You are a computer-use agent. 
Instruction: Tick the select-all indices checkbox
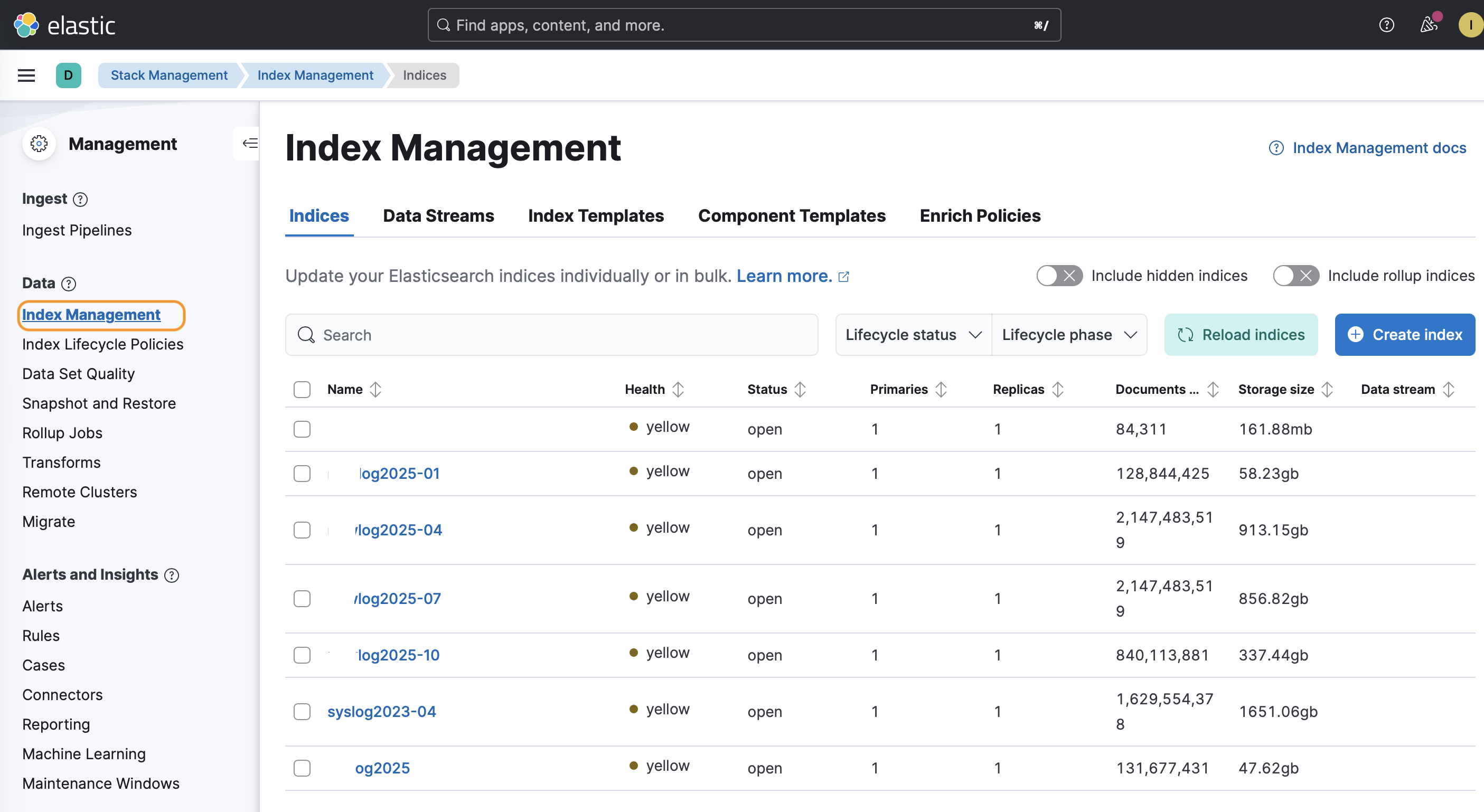click(x=302, y=389)
